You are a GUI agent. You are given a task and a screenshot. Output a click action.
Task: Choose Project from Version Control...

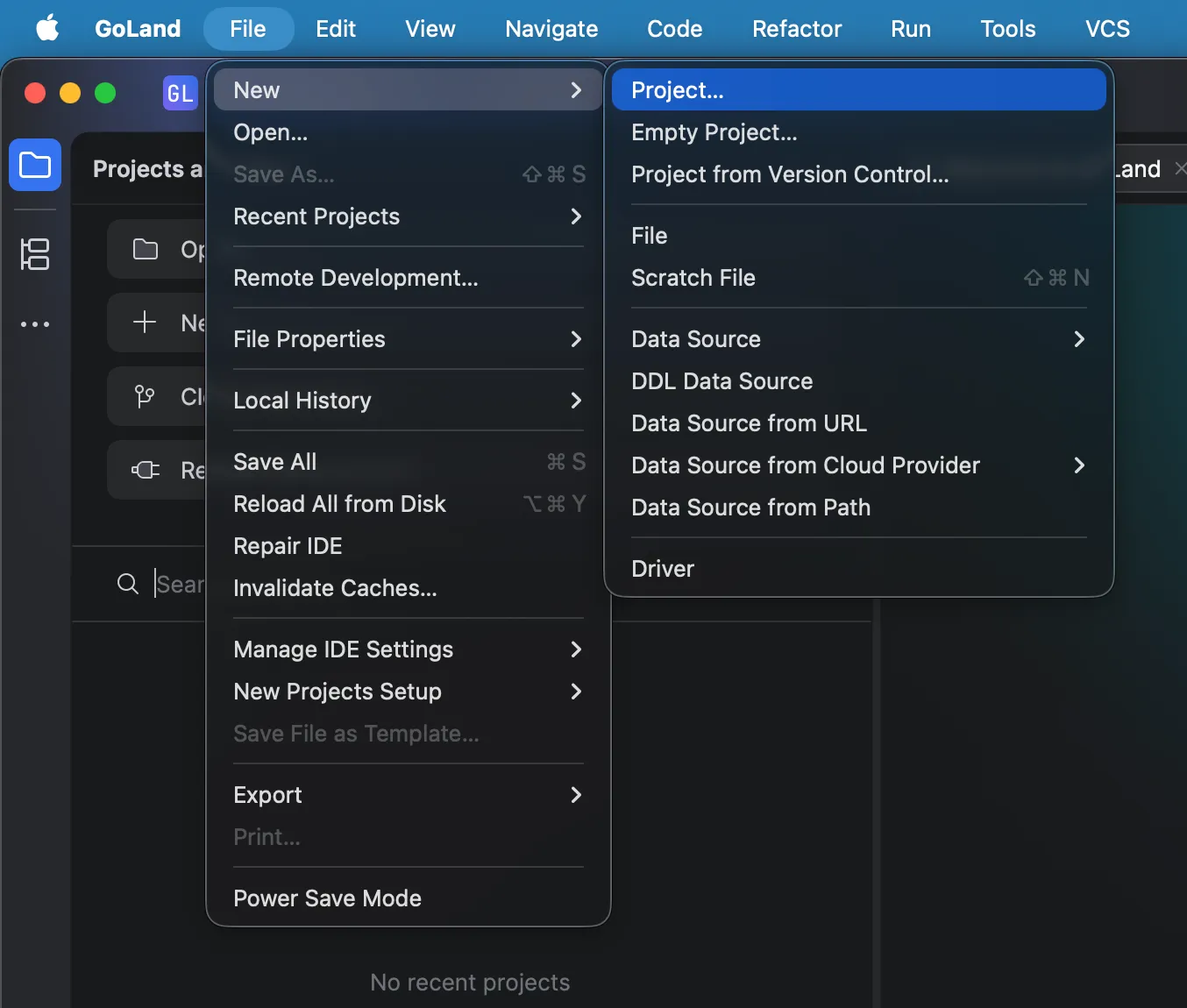[790, 174]
